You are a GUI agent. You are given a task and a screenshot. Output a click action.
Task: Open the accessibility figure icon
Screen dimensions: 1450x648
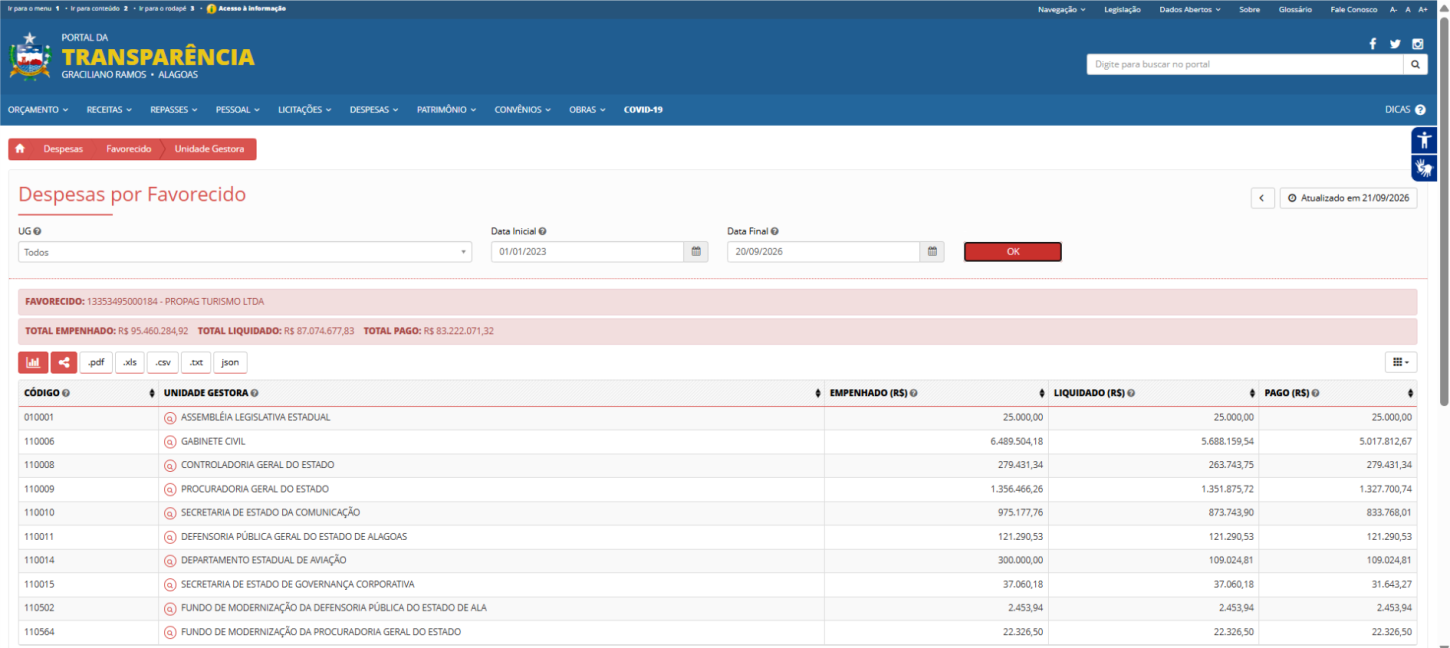coord(1424,140)
